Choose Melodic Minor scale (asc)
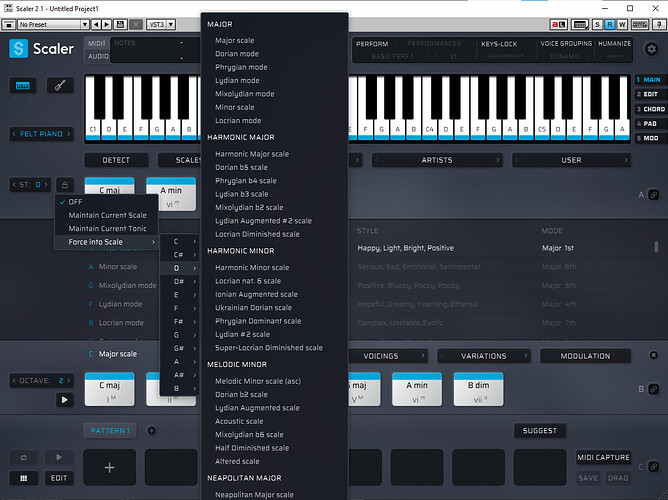The width and height of the screenshot is (668, 500). pyautogui.click(x=258, y=381)
